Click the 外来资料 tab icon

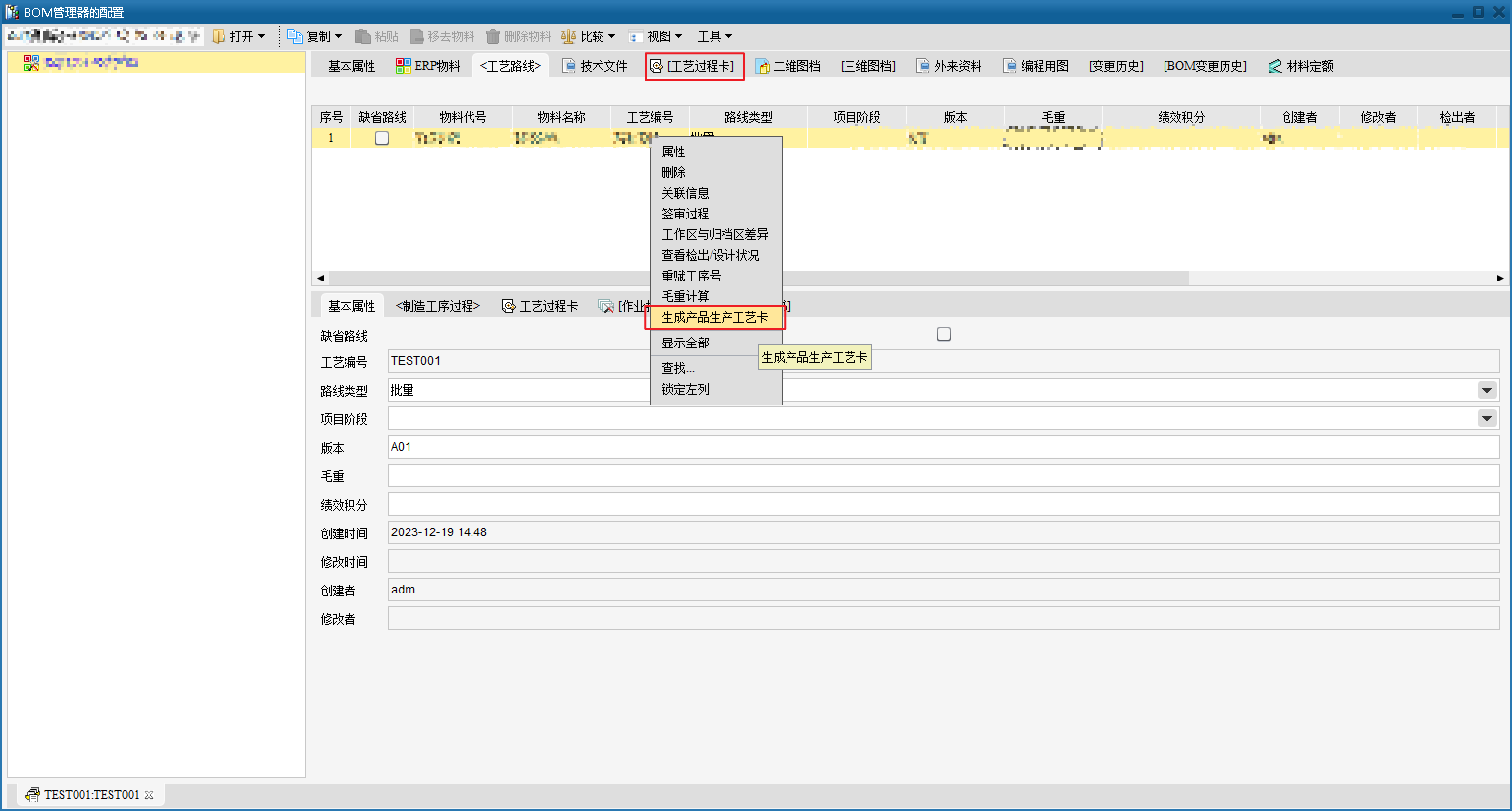pyautogui.click(x=923, y=66)
